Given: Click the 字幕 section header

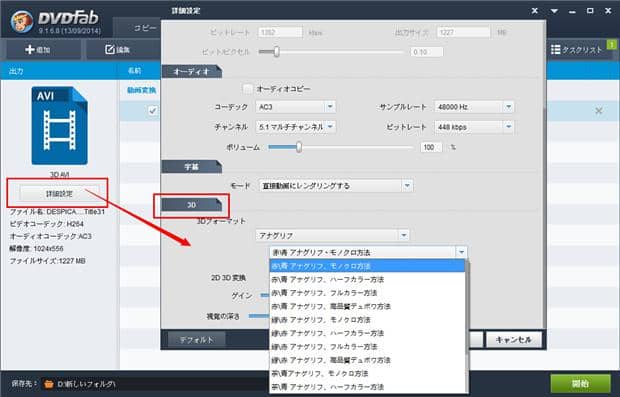Looking at the screenshot, I should pyautogui.click(x=191, y=167).
